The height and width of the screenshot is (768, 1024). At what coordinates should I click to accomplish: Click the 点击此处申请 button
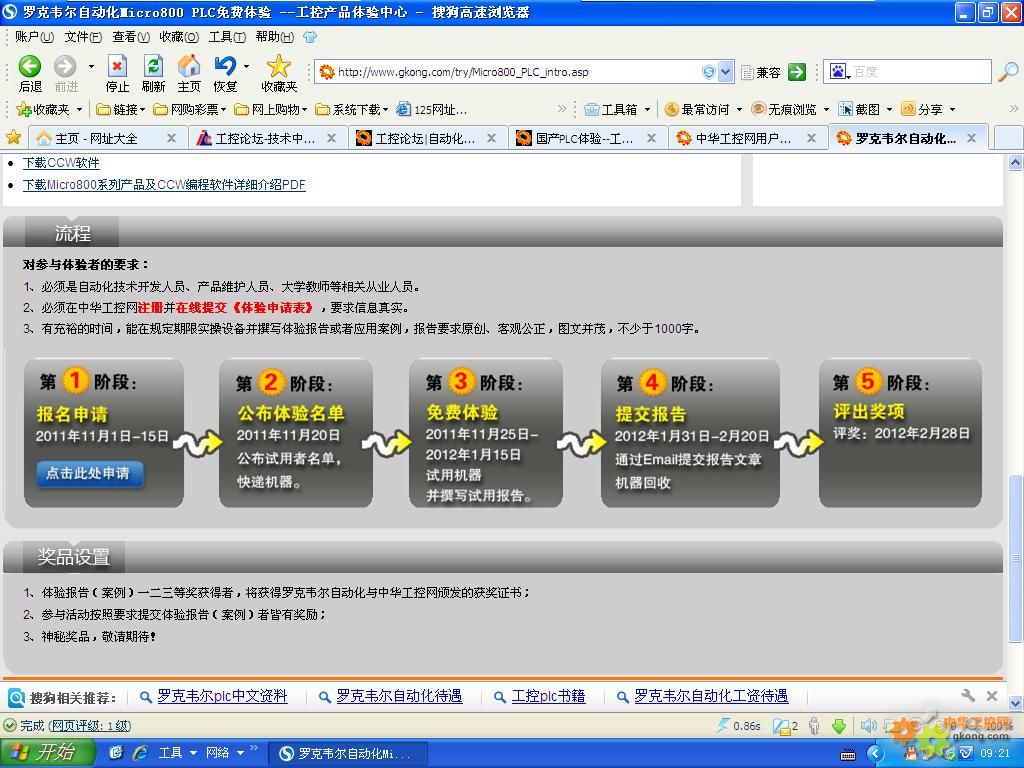point(88,473)
